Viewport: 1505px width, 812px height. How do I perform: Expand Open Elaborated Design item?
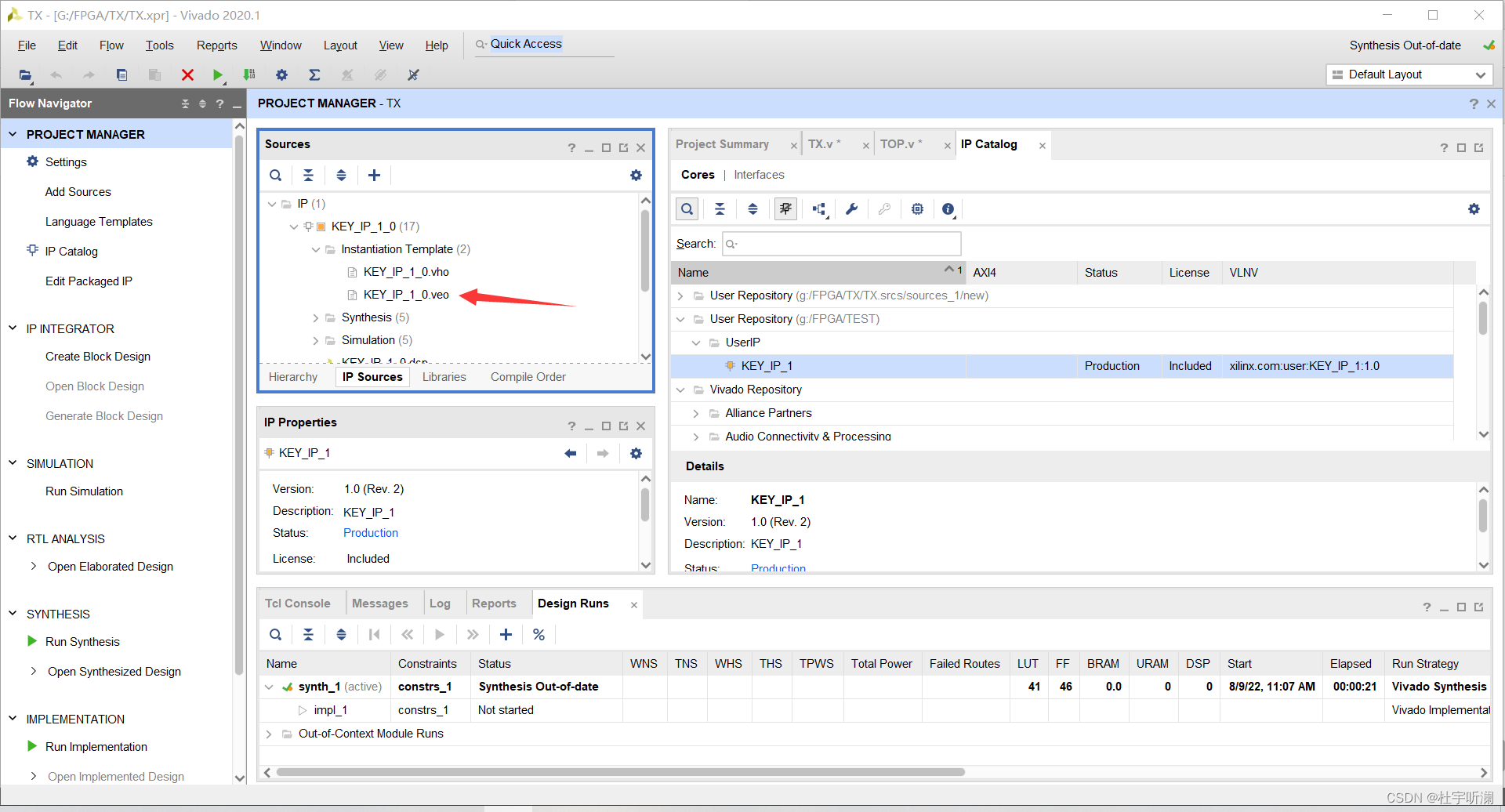coord(33,566)
